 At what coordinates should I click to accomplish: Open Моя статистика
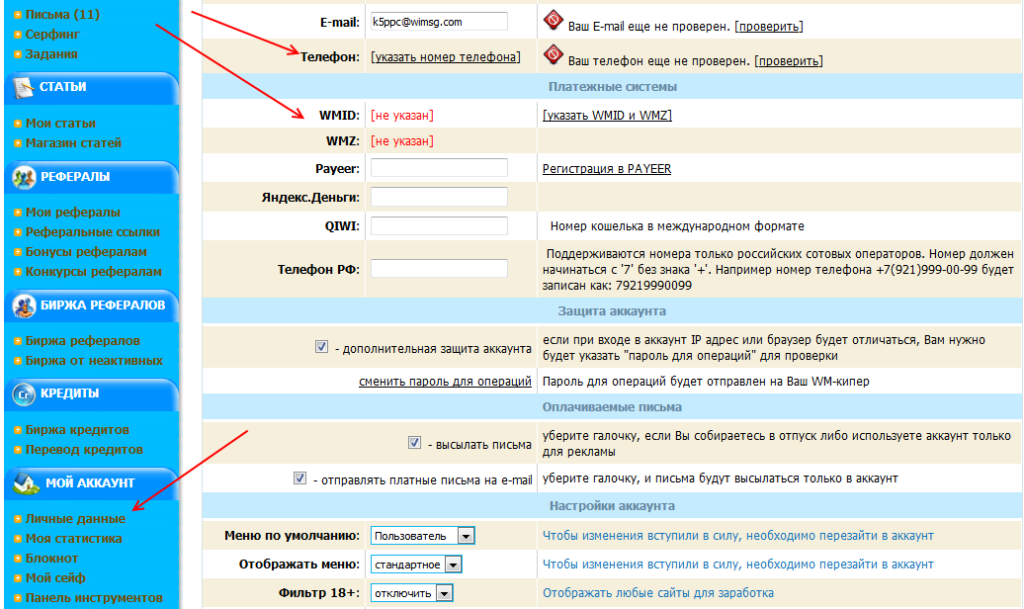73,539
